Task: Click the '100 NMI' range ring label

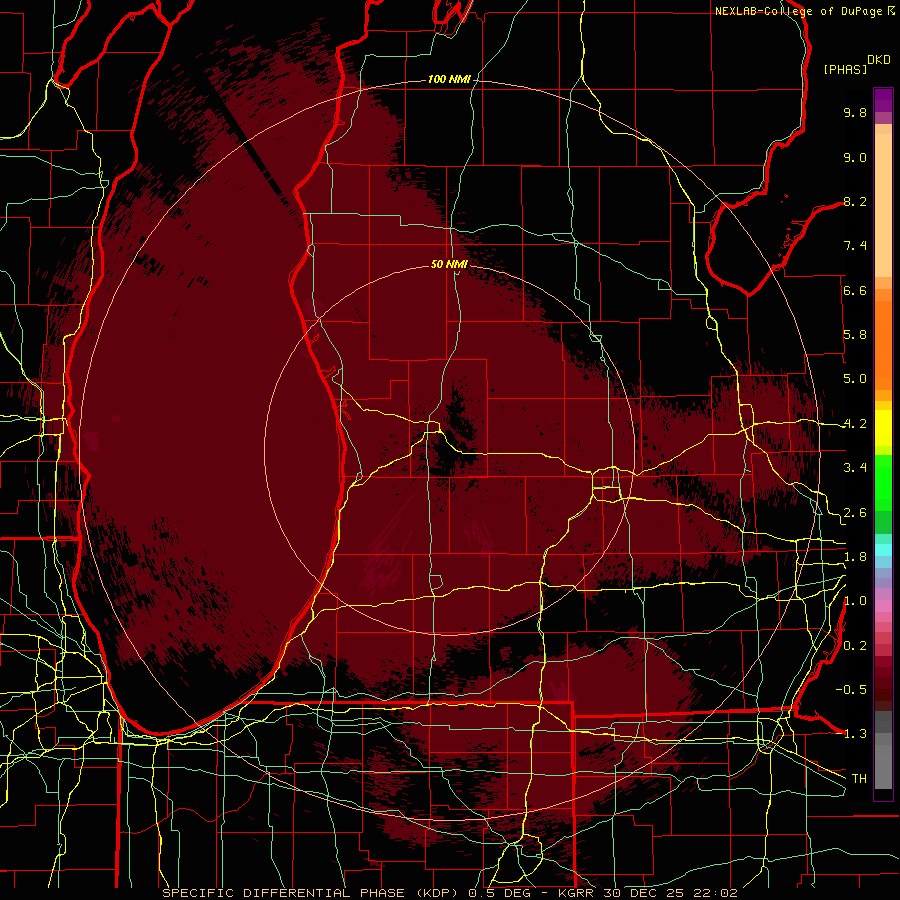Action: (449, 79)
